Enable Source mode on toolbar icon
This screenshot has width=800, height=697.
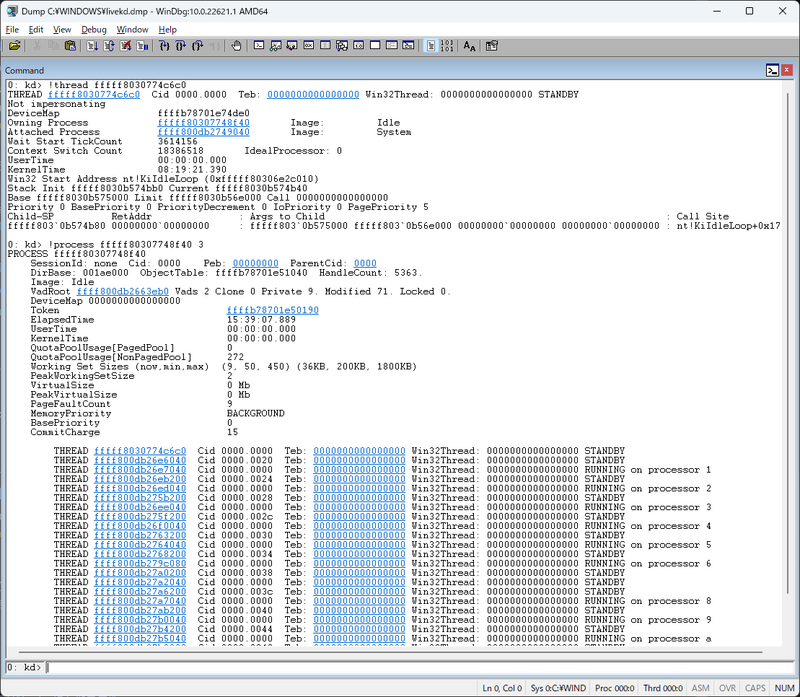click(x=431, y=46)
